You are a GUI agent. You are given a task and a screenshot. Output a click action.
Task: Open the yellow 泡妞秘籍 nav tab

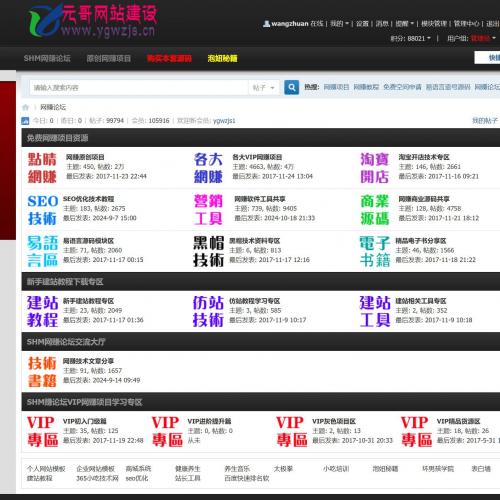click(222, 58)
